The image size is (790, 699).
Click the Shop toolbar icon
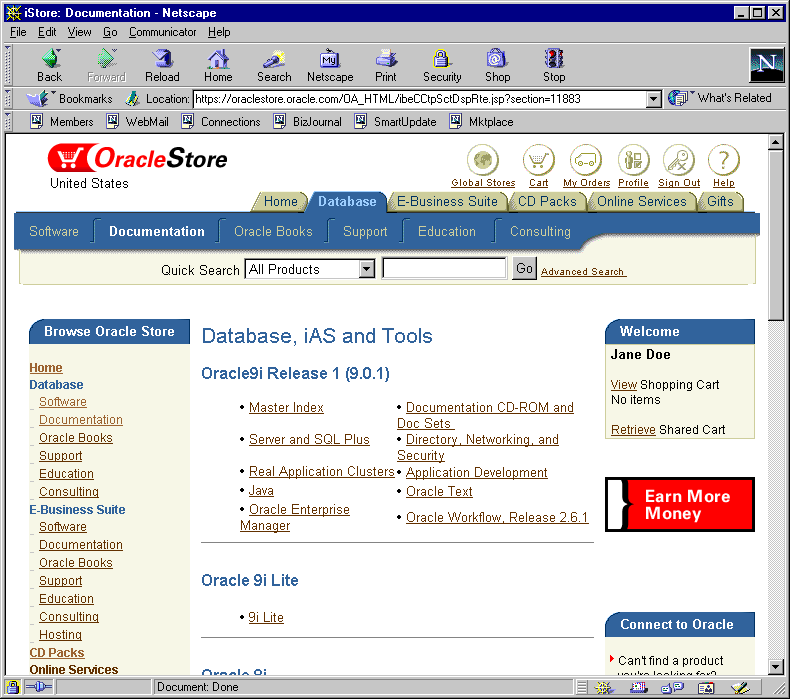pos(497,58)
